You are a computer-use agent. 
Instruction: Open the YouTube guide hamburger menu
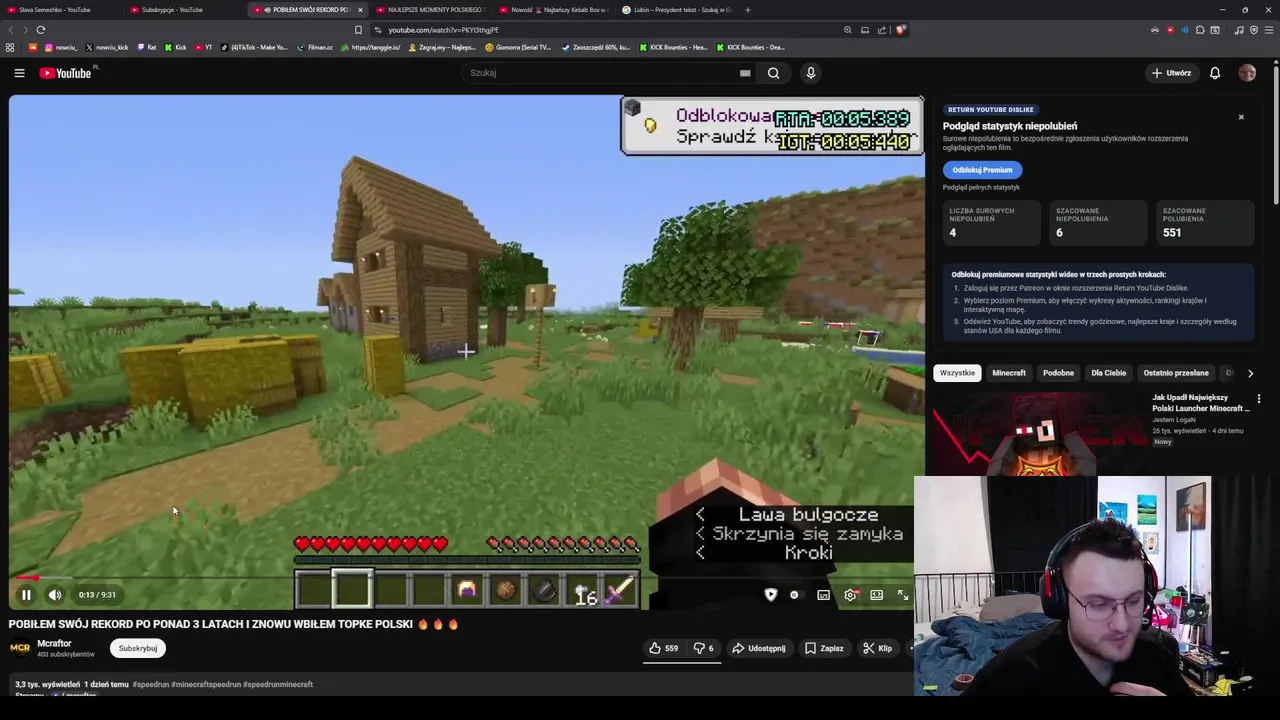(19, 73)
